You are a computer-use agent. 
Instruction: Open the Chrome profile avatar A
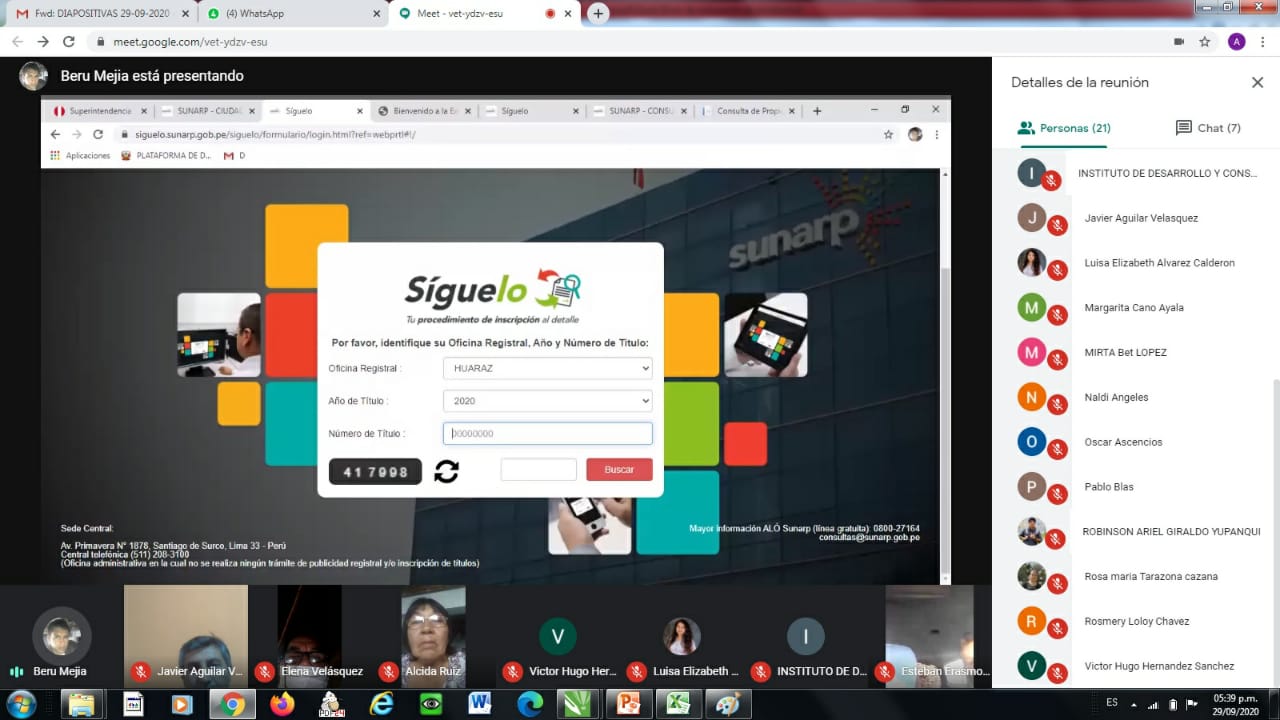coord(1236,42)
